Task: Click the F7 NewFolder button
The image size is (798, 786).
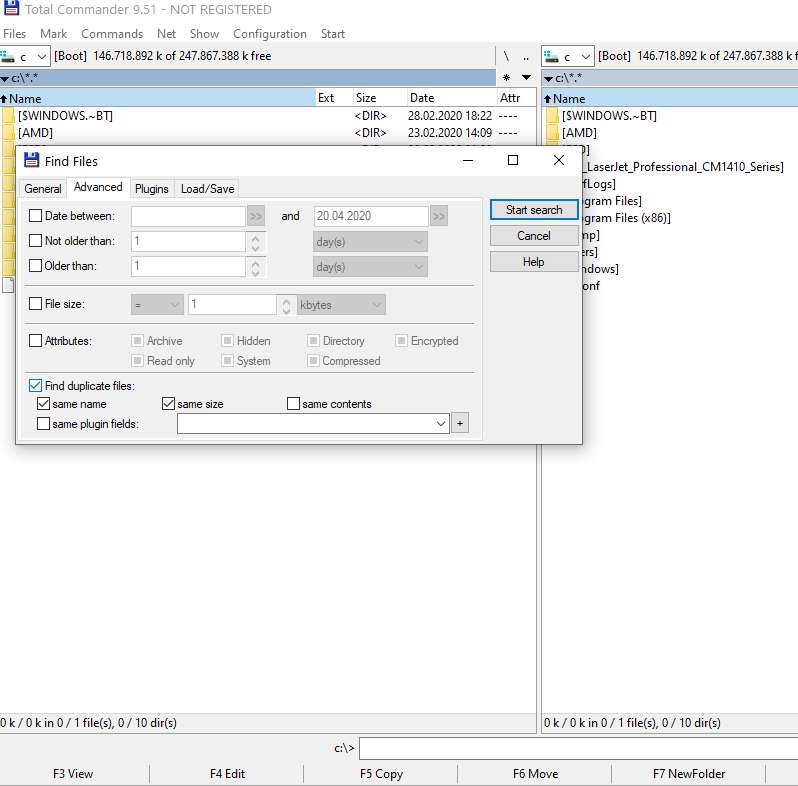Action: click(689, 774)
